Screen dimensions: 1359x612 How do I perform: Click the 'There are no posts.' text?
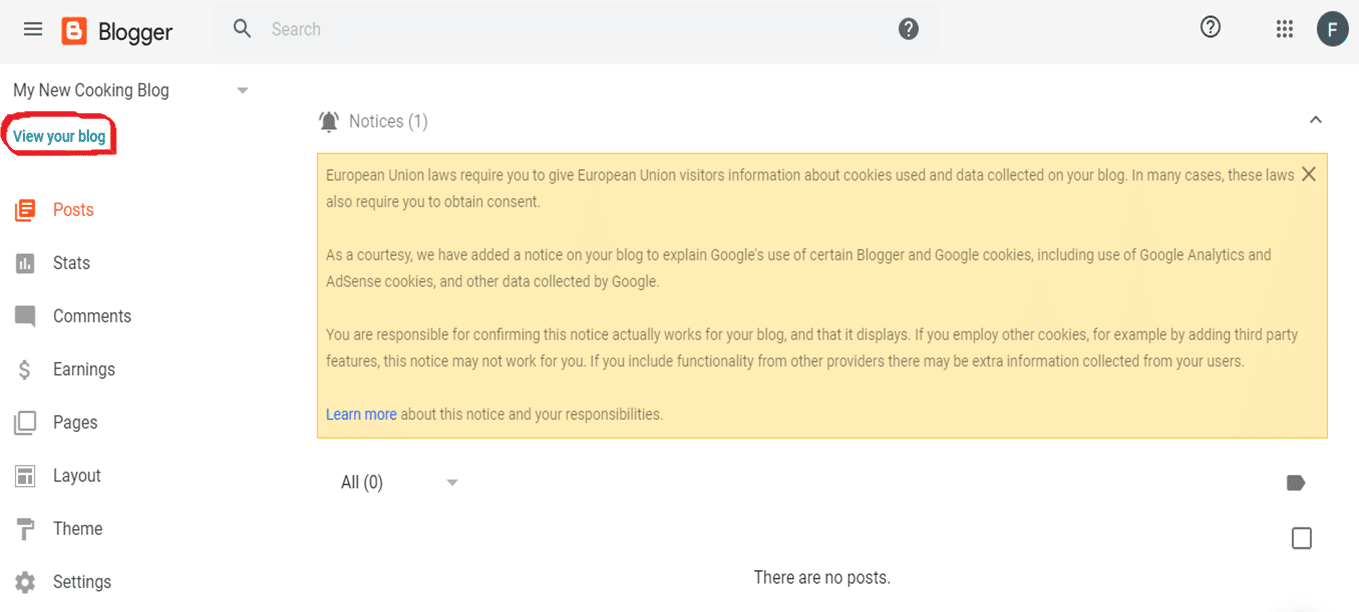822,577
